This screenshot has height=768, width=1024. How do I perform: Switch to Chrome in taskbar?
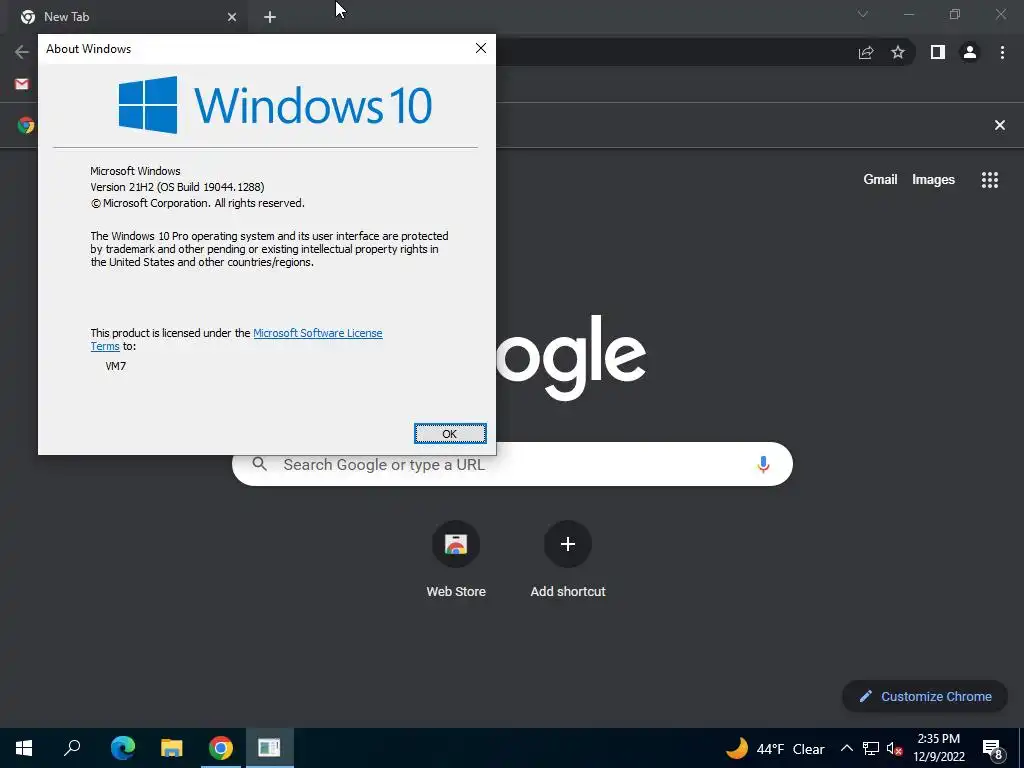[x=221, y=748]
